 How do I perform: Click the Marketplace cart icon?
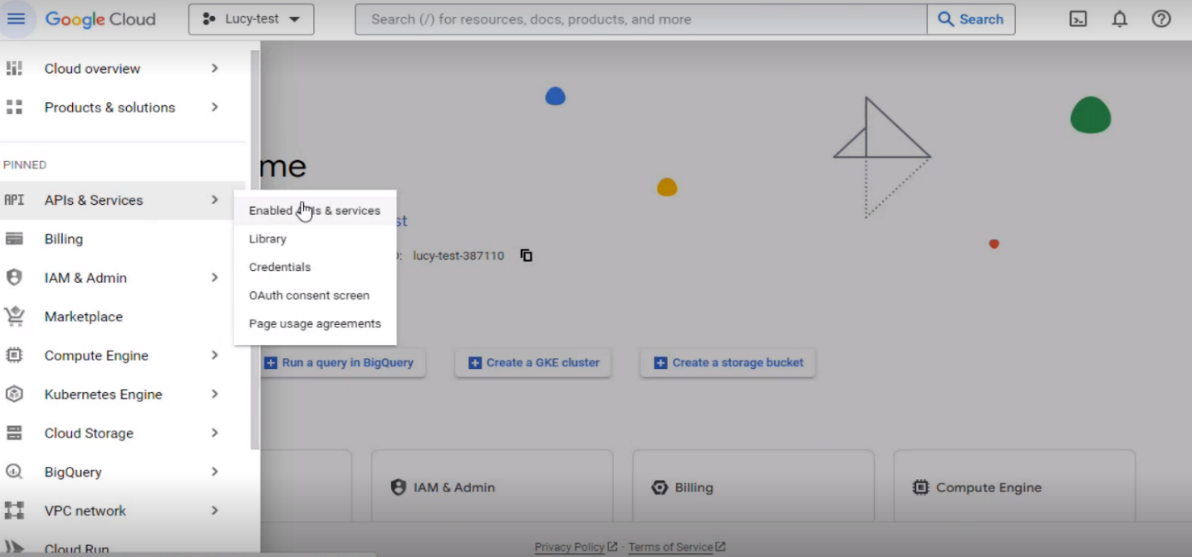14,316
